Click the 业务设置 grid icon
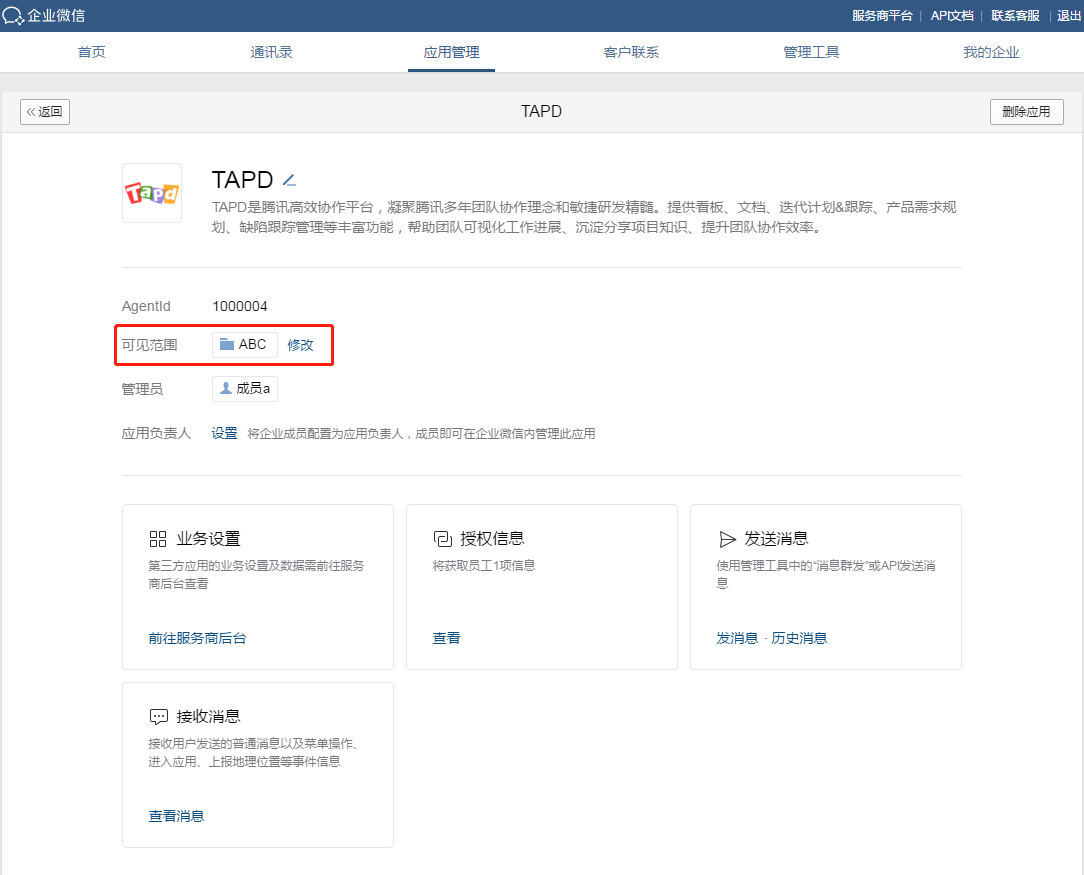The width and height of the screenshot is (1084, 875). (x=158, y=539)
